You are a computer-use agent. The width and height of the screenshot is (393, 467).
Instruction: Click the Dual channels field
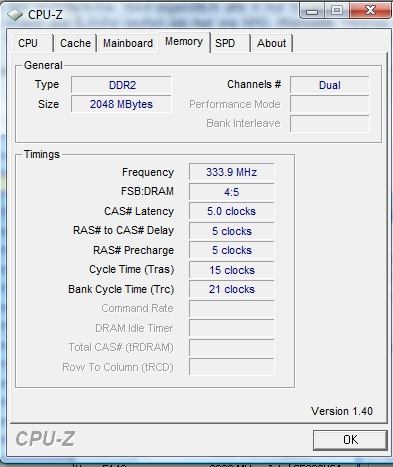coord(330,85)
